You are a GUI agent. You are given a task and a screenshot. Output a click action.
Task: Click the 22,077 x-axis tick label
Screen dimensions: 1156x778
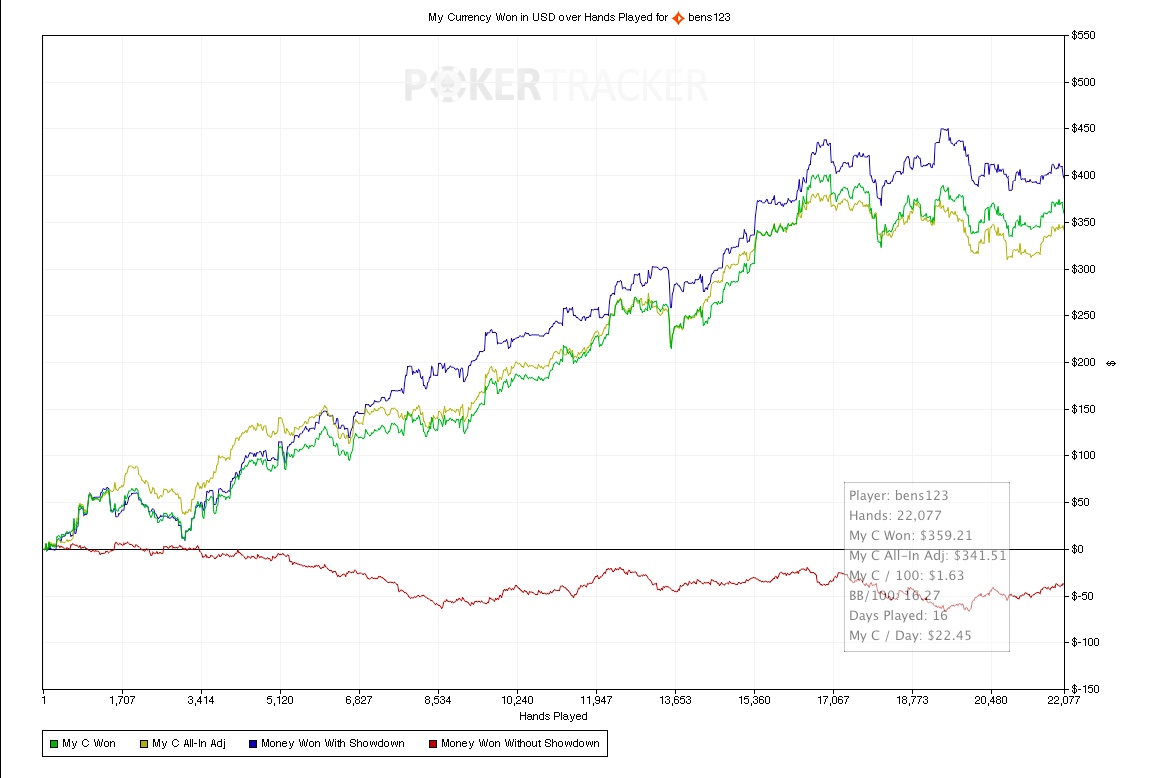[1063, 700]
